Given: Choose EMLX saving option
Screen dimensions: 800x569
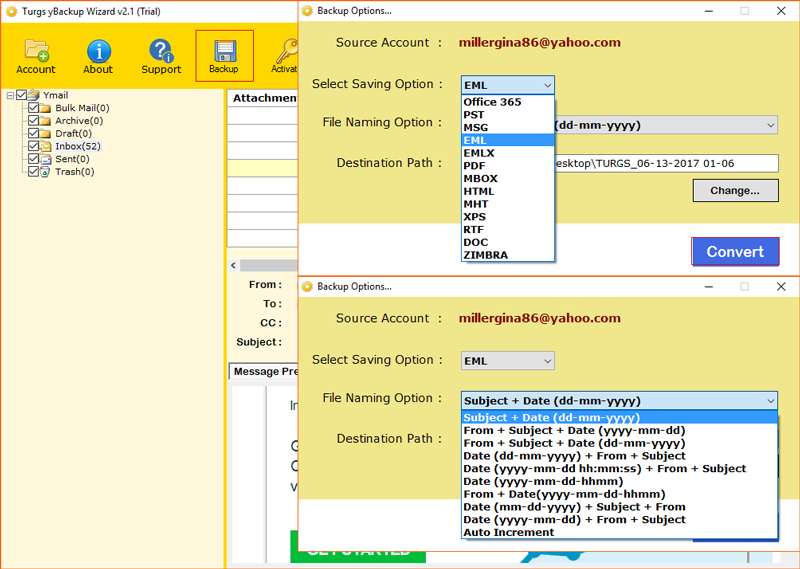Looking at the screenshot, I should [508, 153].
